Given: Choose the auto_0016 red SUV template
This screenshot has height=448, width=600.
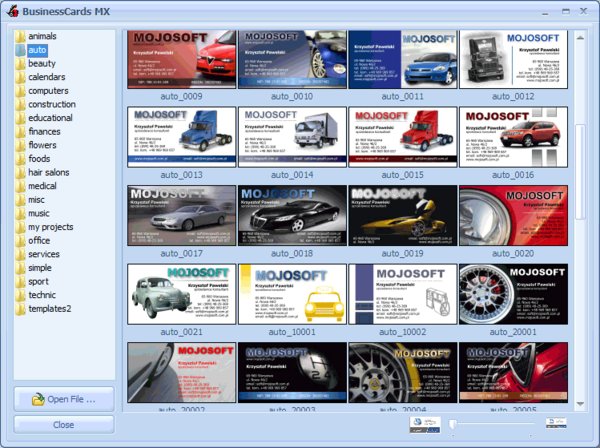Looking at the screenshot, I should click(x=513, y=137).
